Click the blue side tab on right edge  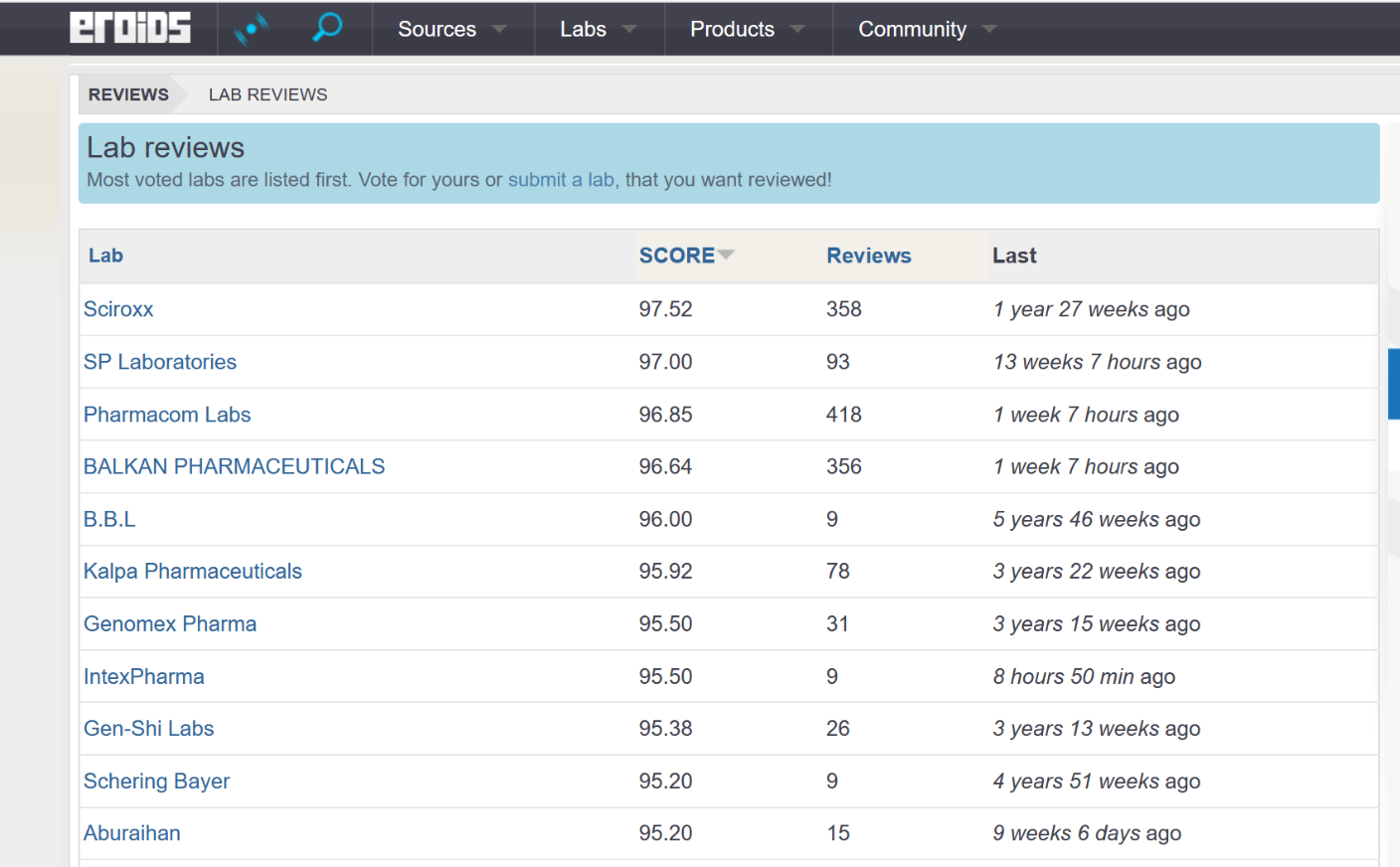[x=1393, y=384]
